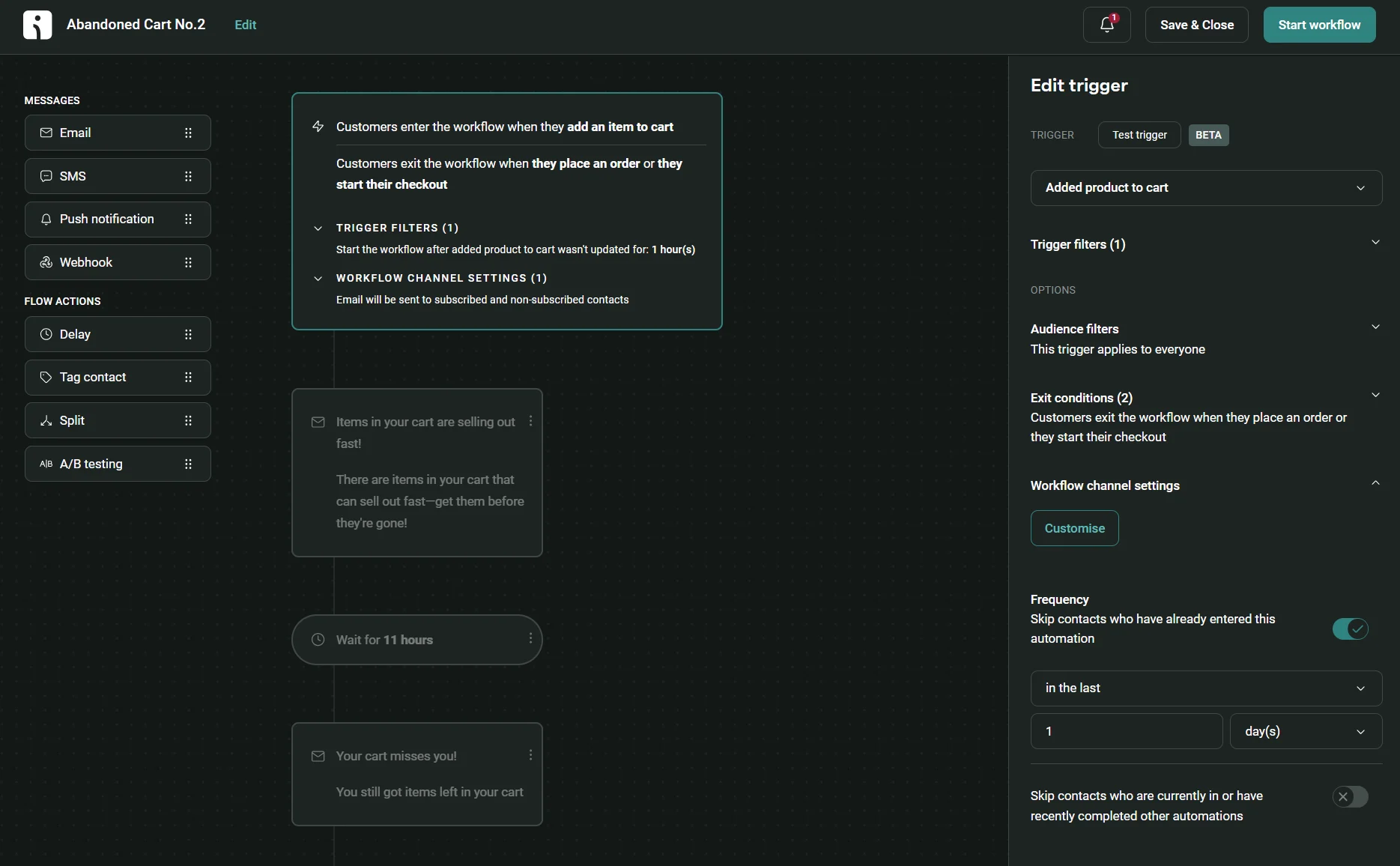Click Save & Close button
The image size is (1400, 866).
pos(1196,25)
